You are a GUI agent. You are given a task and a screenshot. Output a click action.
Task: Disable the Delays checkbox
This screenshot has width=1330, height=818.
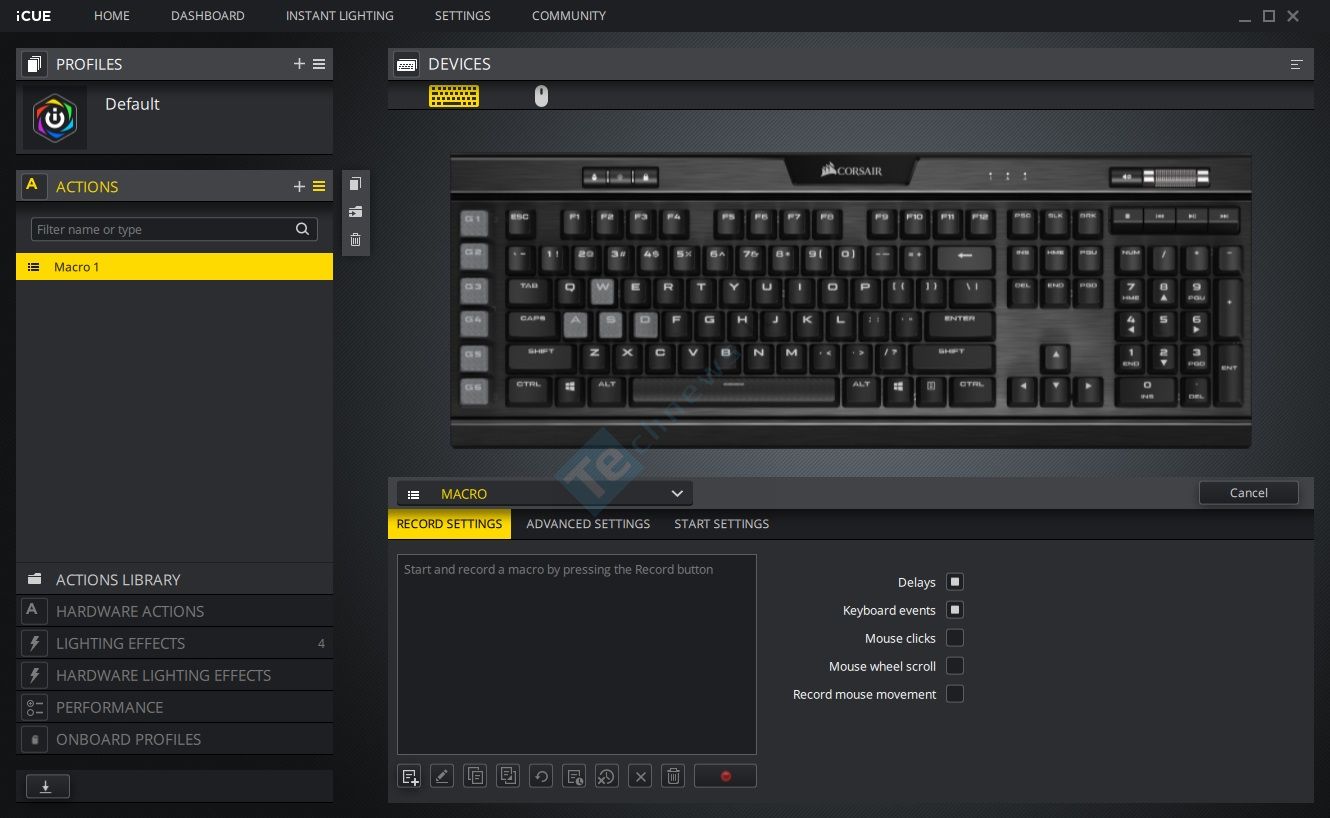click(955, 582)
